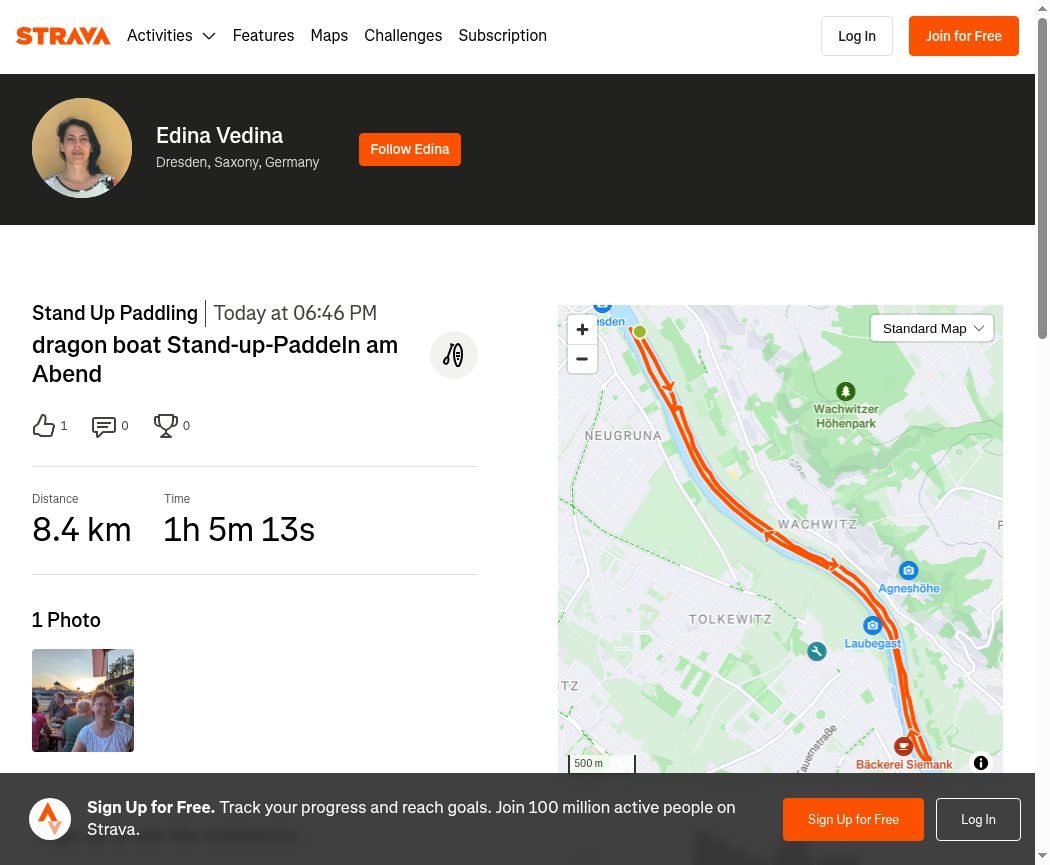Click the Laubegast photo marker on map
Screen dimensions: 1050x865
pos(872,625)
